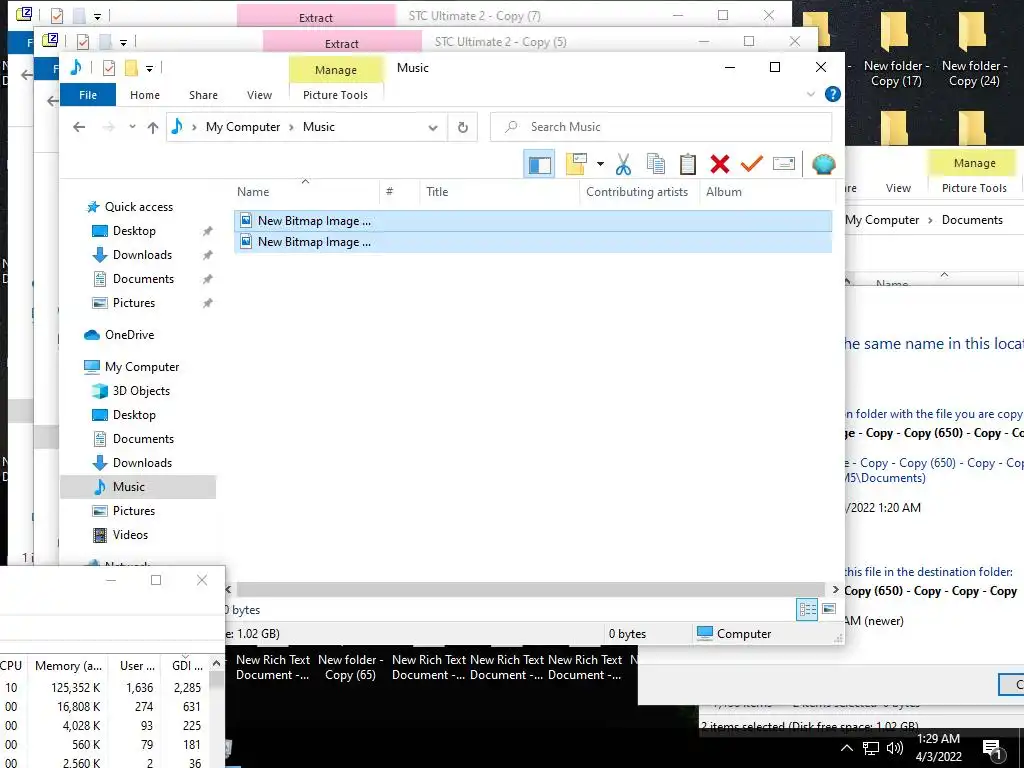Go back with the Back arrow
The image size is (1024, 768).
(x=79, y=127)
